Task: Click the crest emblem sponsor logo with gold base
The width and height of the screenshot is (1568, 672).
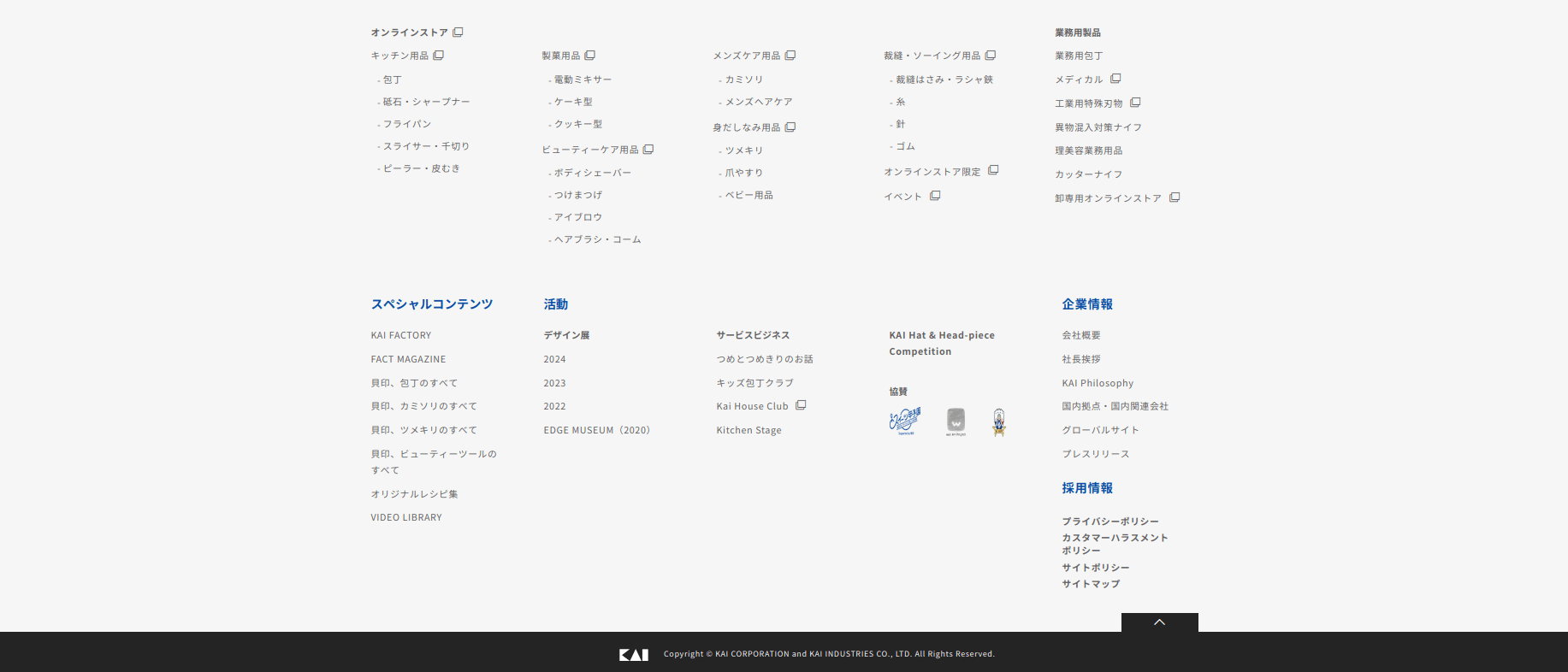Action: tap(998, 421)
